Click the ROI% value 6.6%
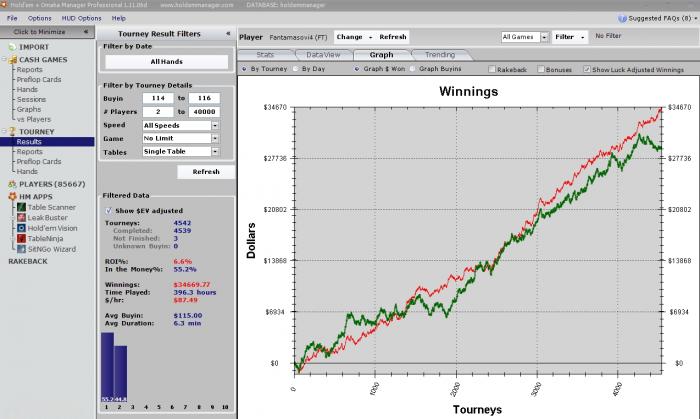 [183, 261]
